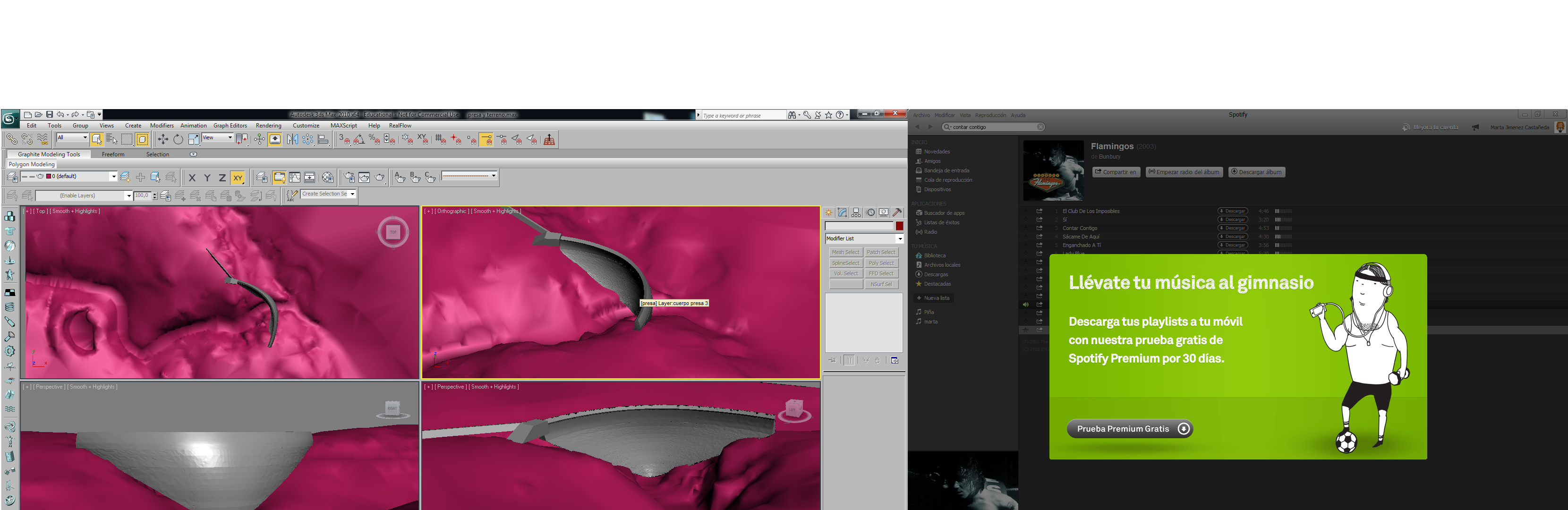
Task: Select the Select and Move tool
Action: point(162,139)
